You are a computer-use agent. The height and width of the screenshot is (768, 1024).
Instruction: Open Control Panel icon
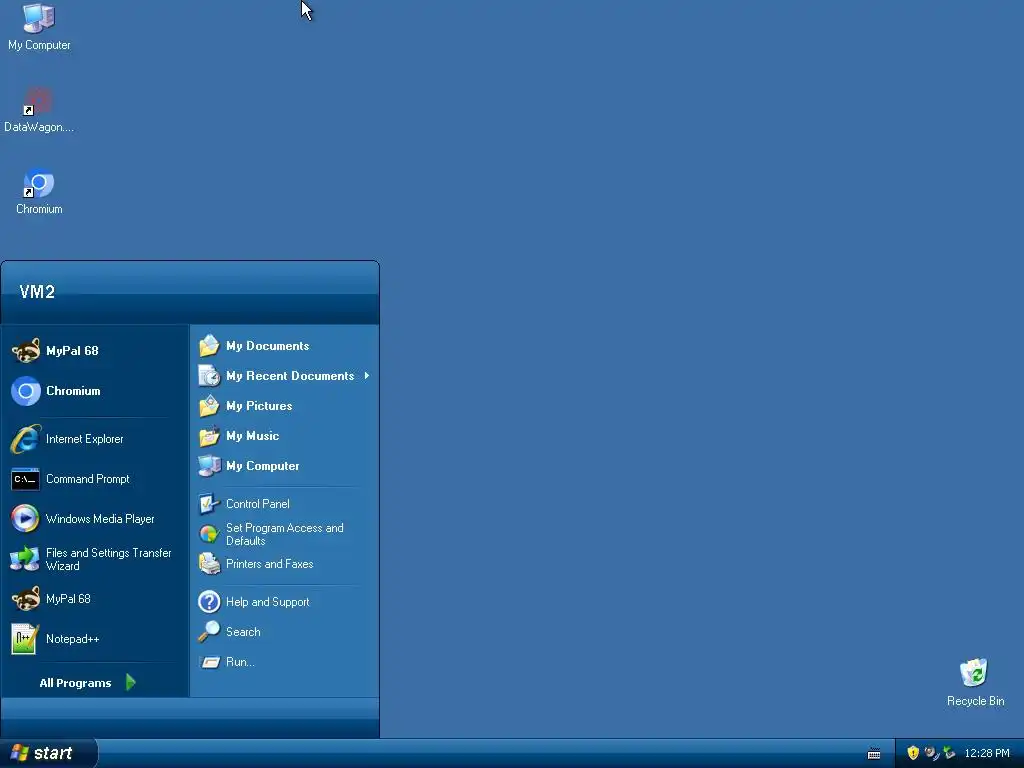(209, 504)
